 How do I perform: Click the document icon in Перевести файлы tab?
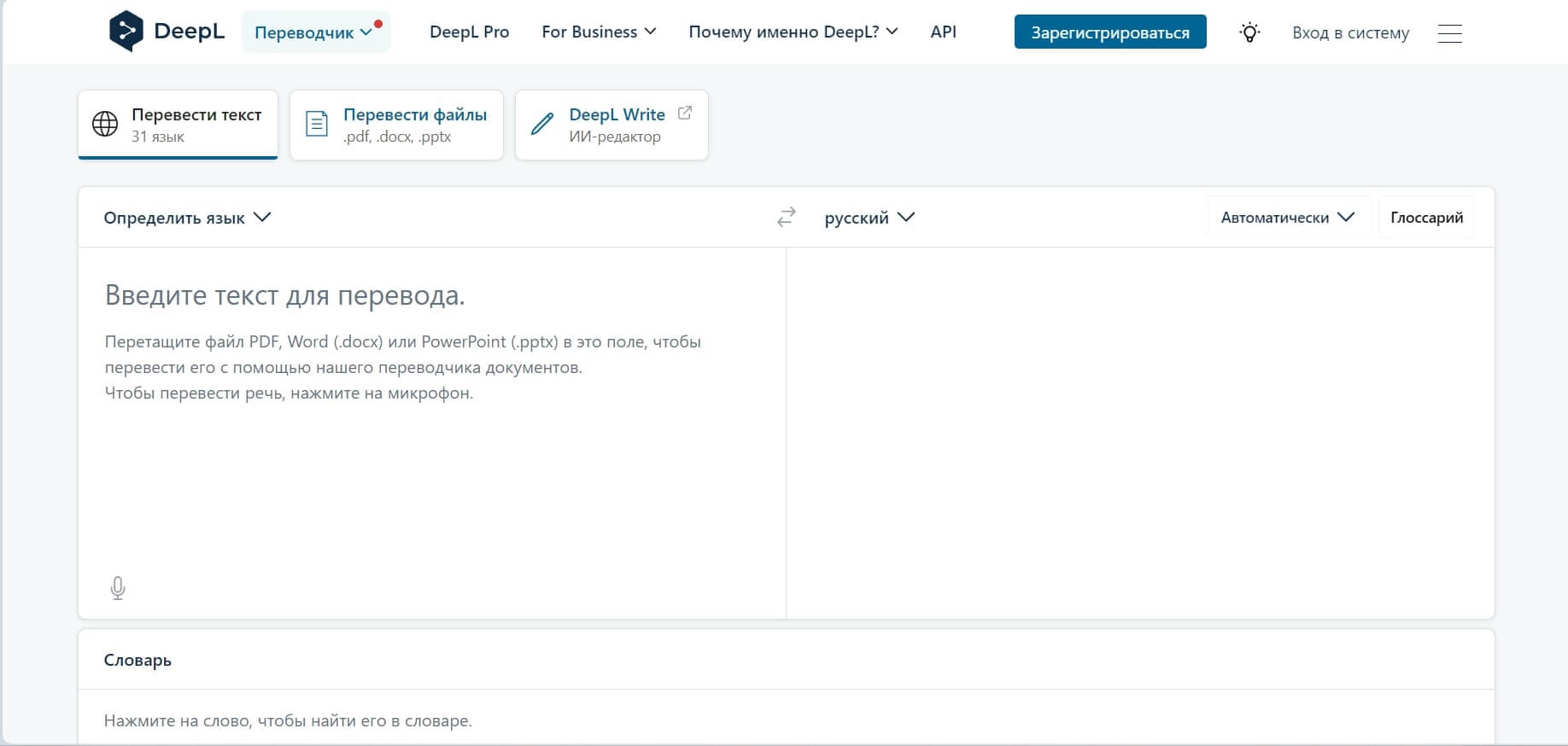[x=317, y=124]
